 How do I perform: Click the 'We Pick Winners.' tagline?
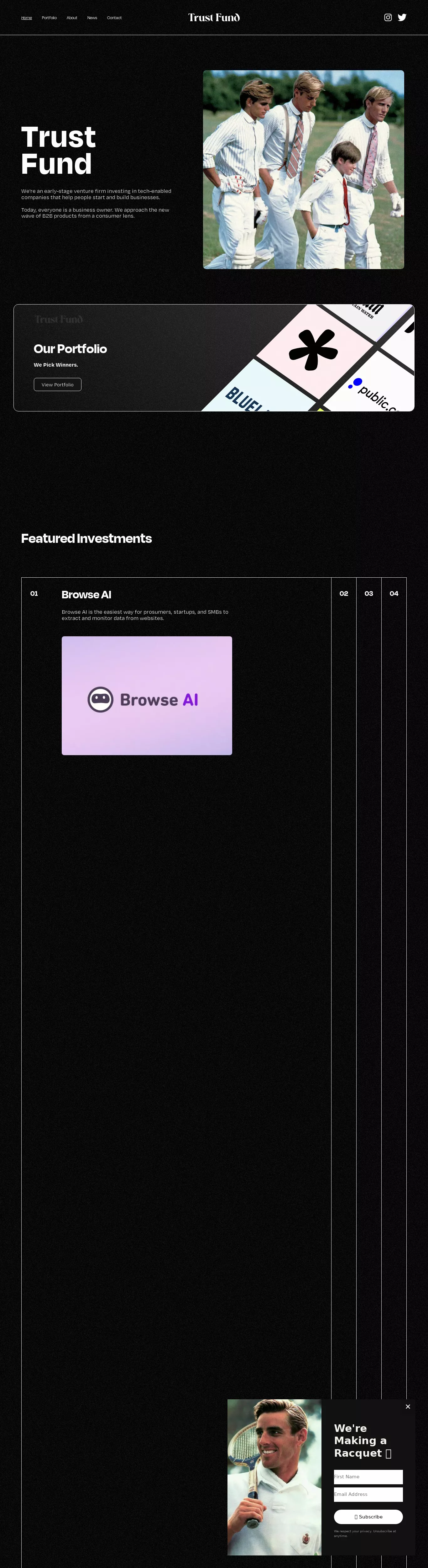point(56,365)
